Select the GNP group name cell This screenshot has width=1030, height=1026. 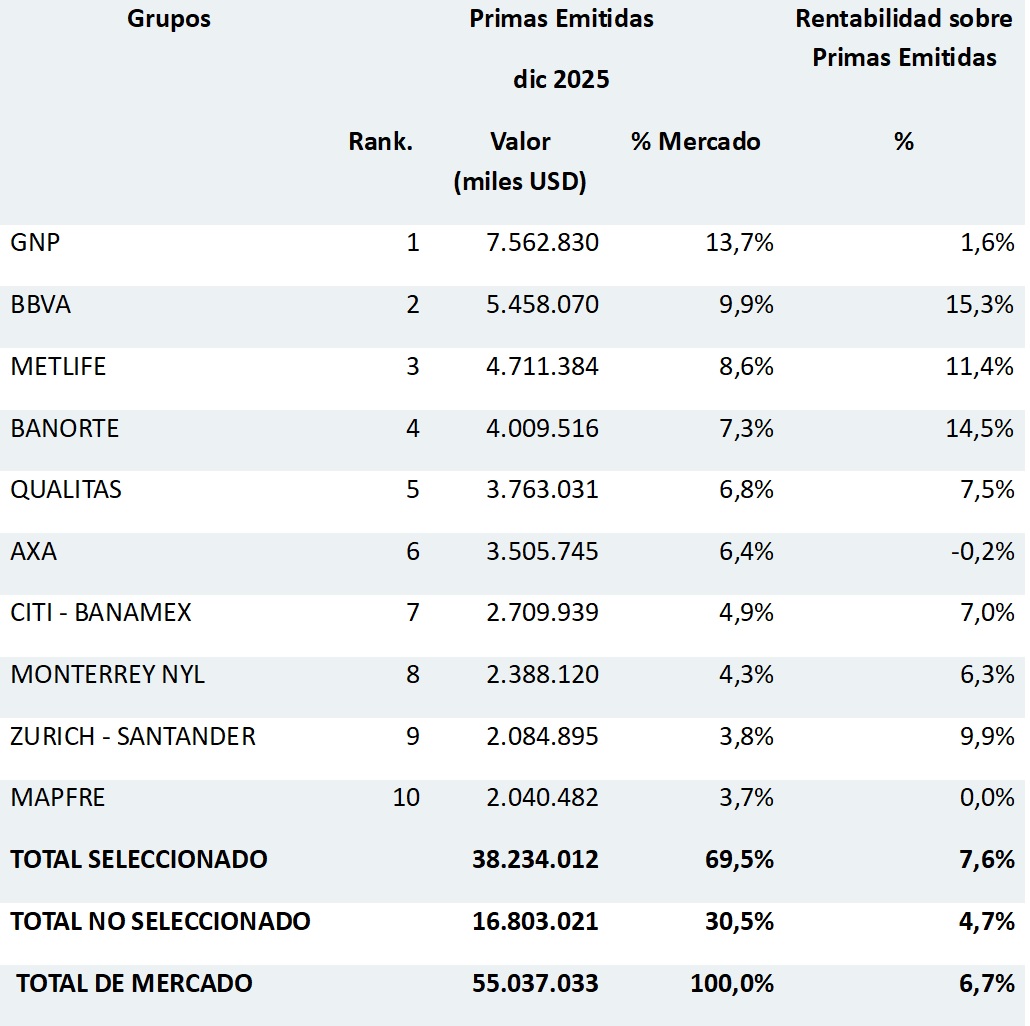[x=36, y=242]
